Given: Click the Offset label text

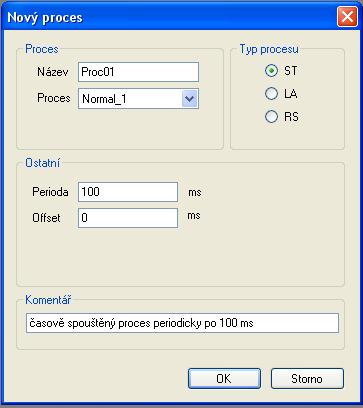Looking at the screenshot, I should point(46,218).
